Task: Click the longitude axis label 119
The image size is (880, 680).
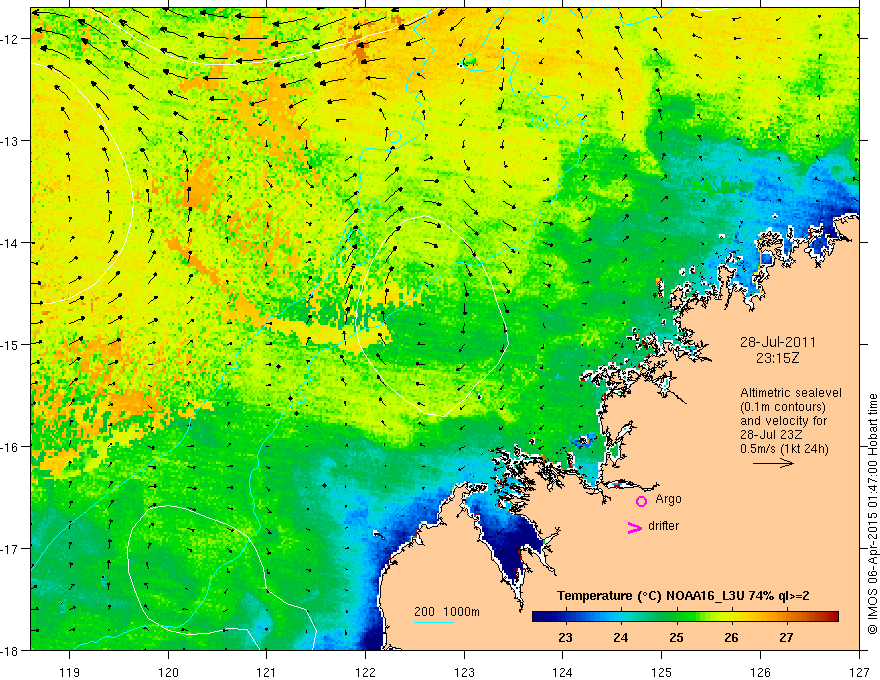Action: [70, 672]
